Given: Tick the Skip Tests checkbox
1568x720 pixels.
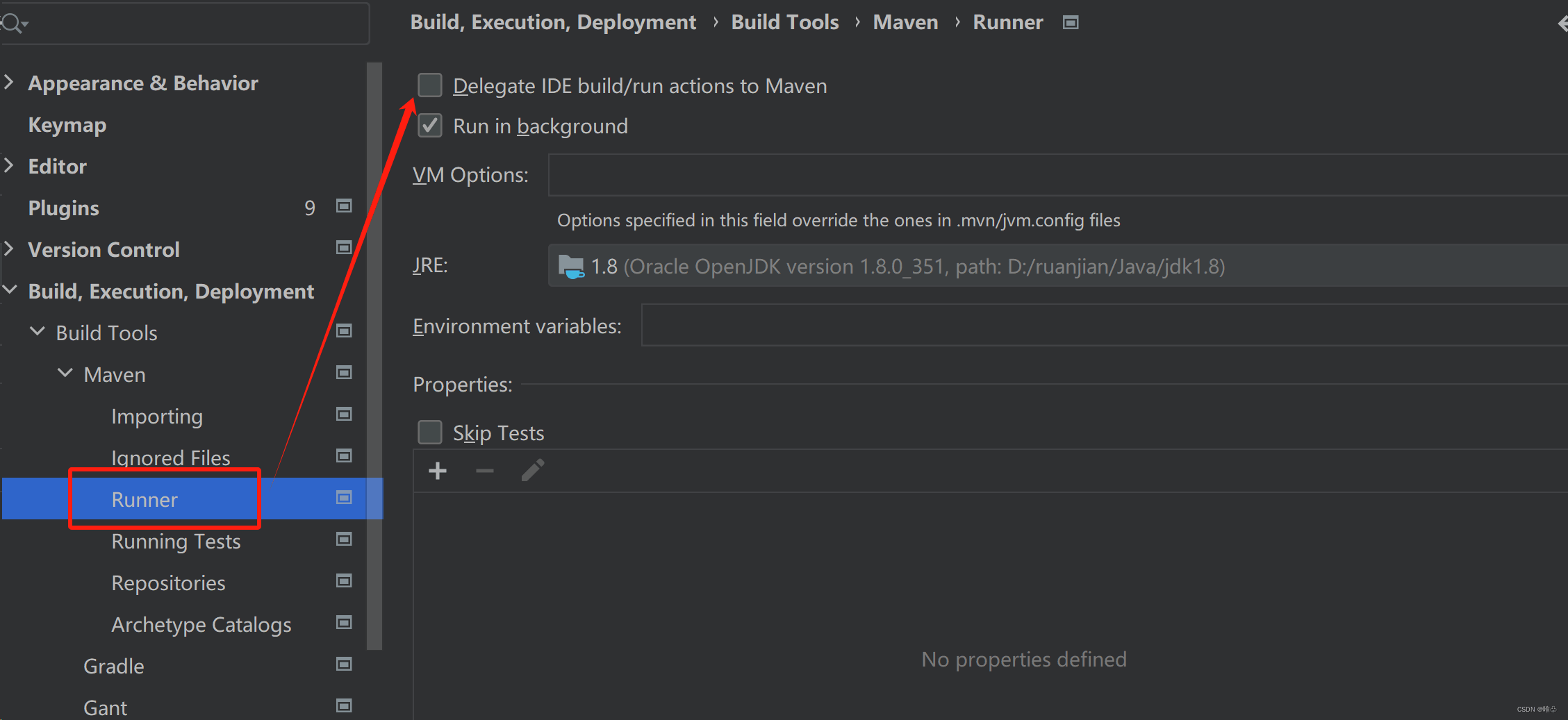Looking at the screenshot, I should 430,432.
